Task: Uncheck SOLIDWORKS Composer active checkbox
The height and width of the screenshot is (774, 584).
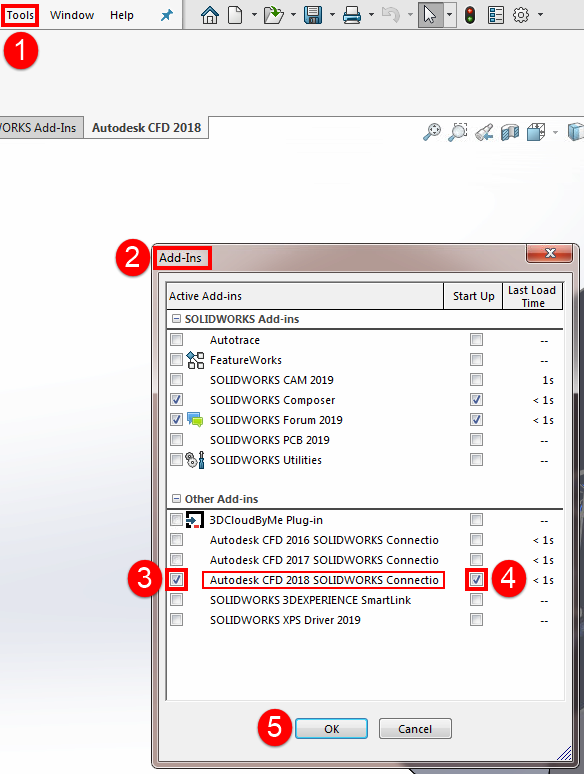Action: pyautogui.click(x=176, y=399)
